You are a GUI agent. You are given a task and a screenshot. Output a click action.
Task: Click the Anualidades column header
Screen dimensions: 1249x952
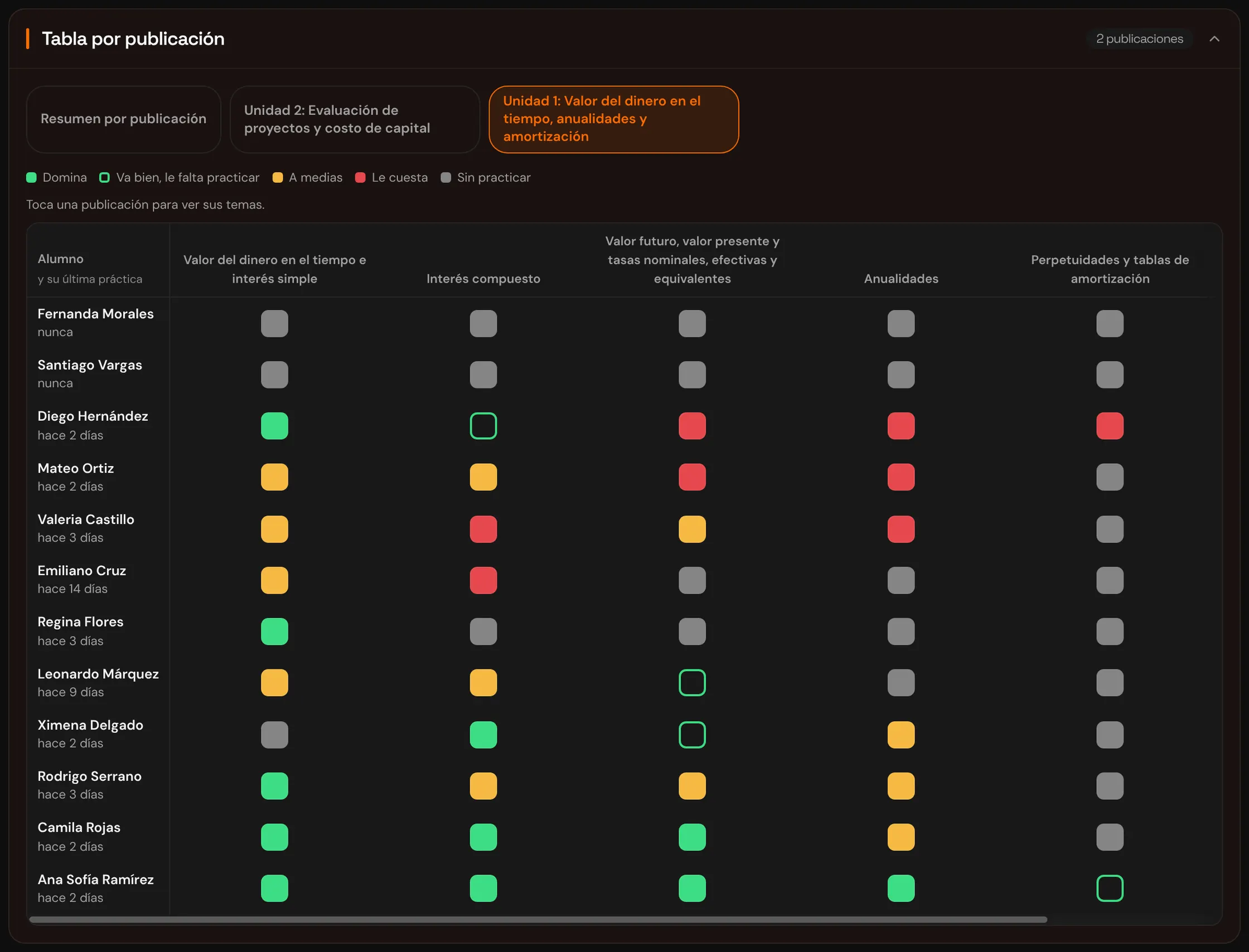pos(901,278)
